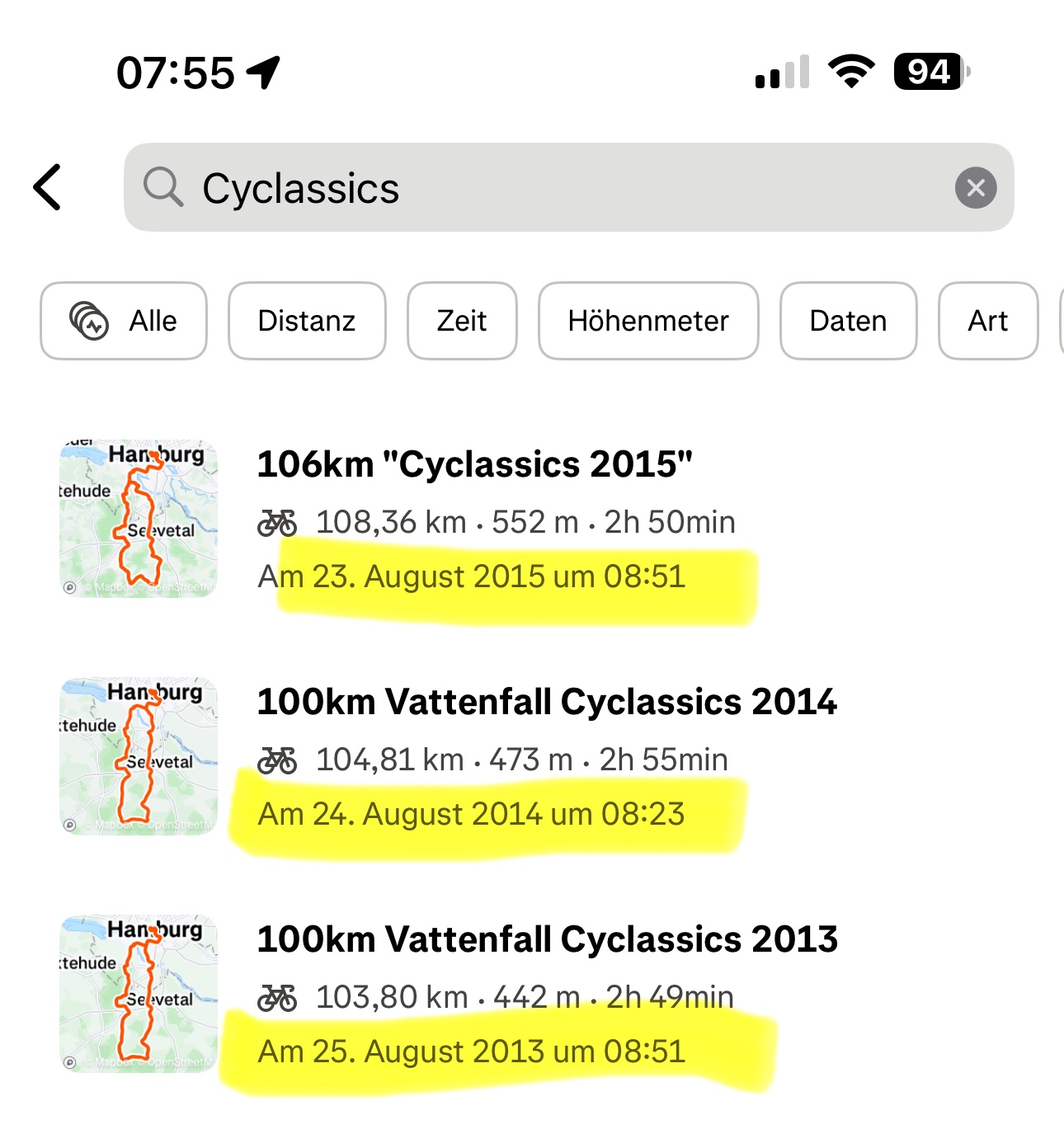1064x1148 pixels.
Task: Open Vattenfall Cyclassics 2014 map thumbnail
Action: (139, 755)
